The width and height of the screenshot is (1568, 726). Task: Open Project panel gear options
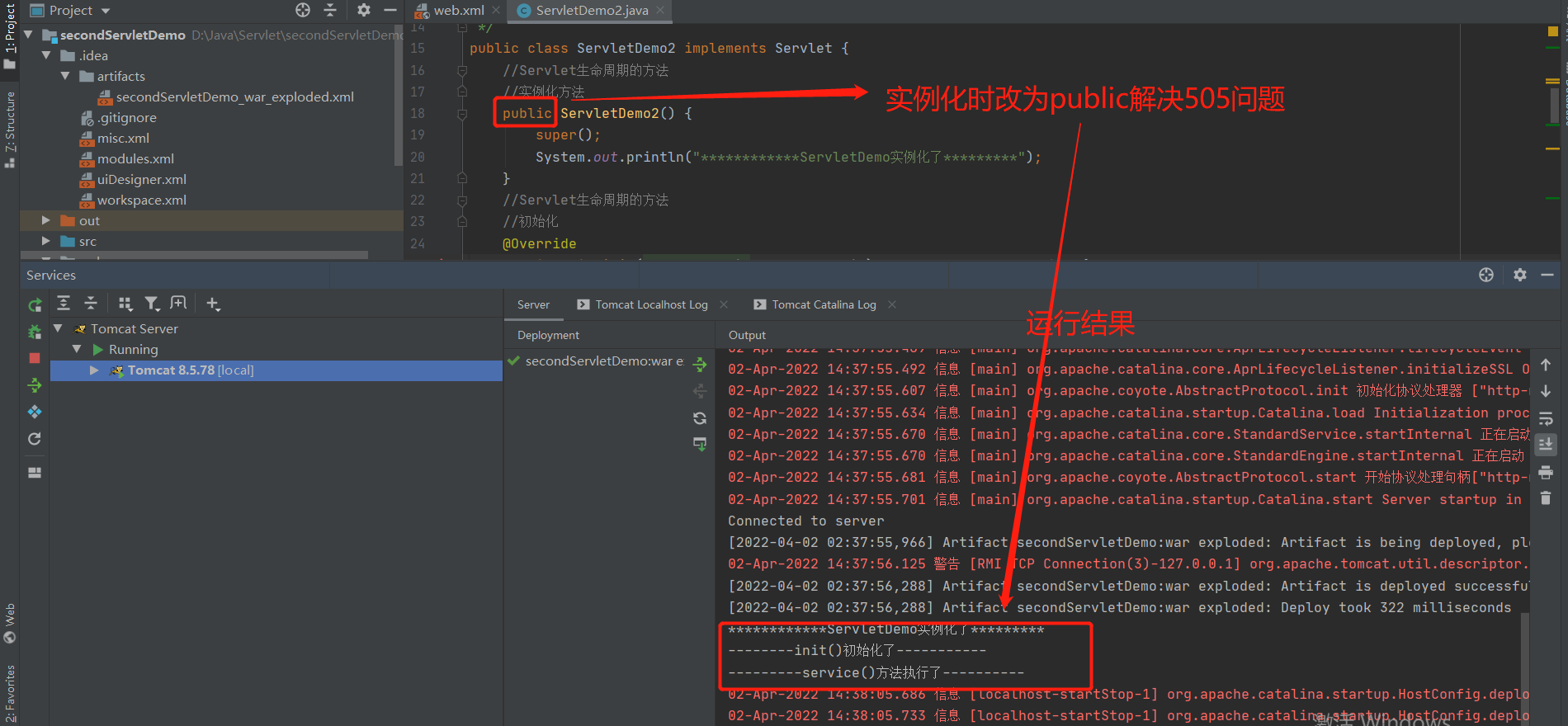[x=364, y=10]
